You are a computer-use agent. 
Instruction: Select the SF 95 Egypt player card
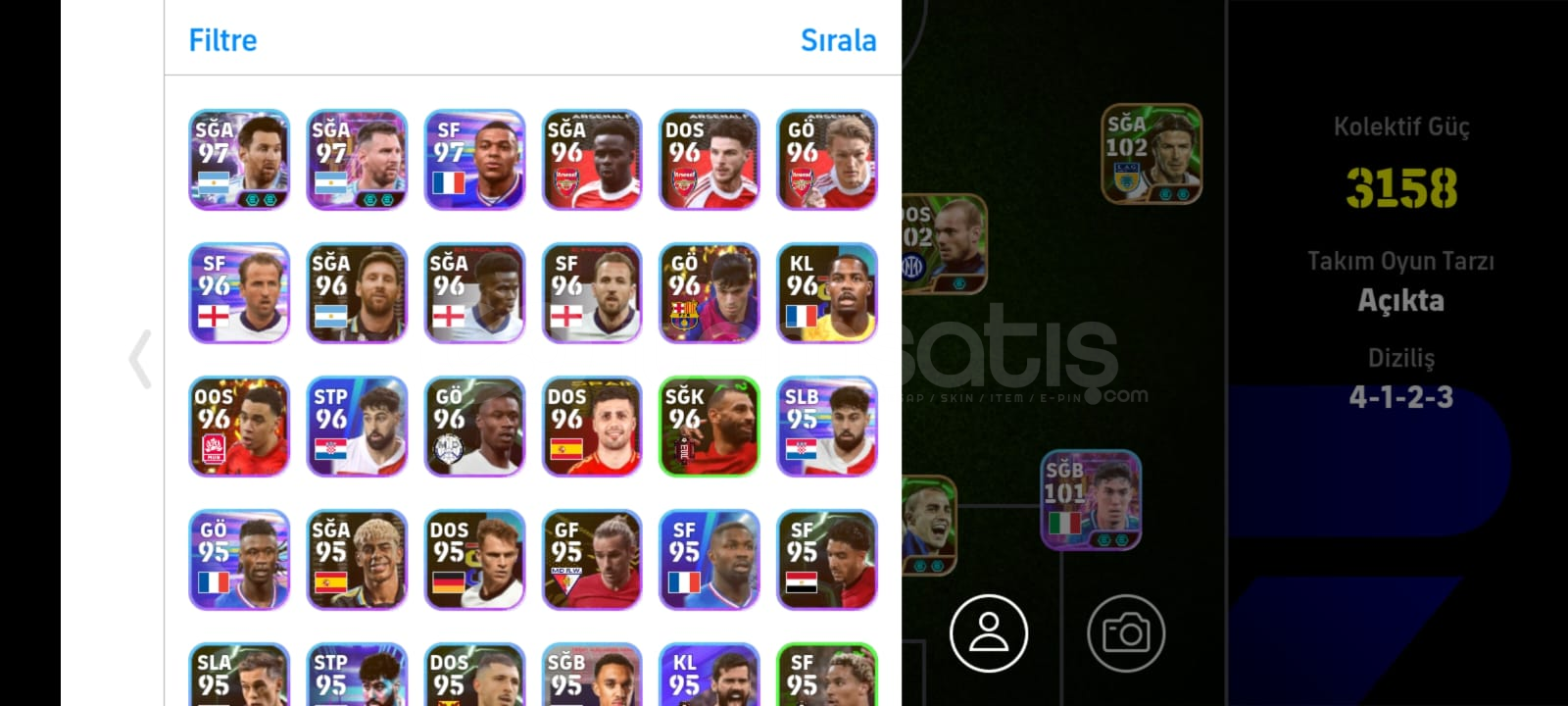pyautogui.click(x=827, y=559)
